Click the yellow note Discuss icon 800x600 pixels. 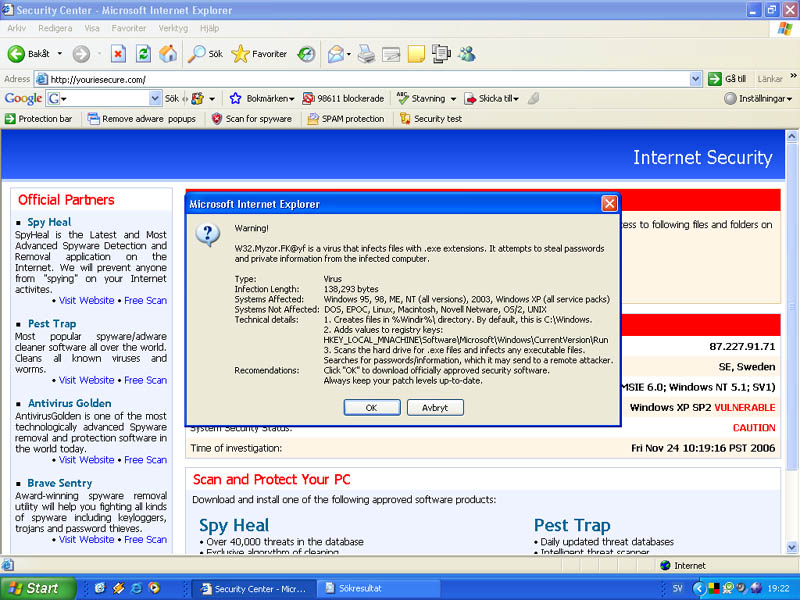point(416,54)
